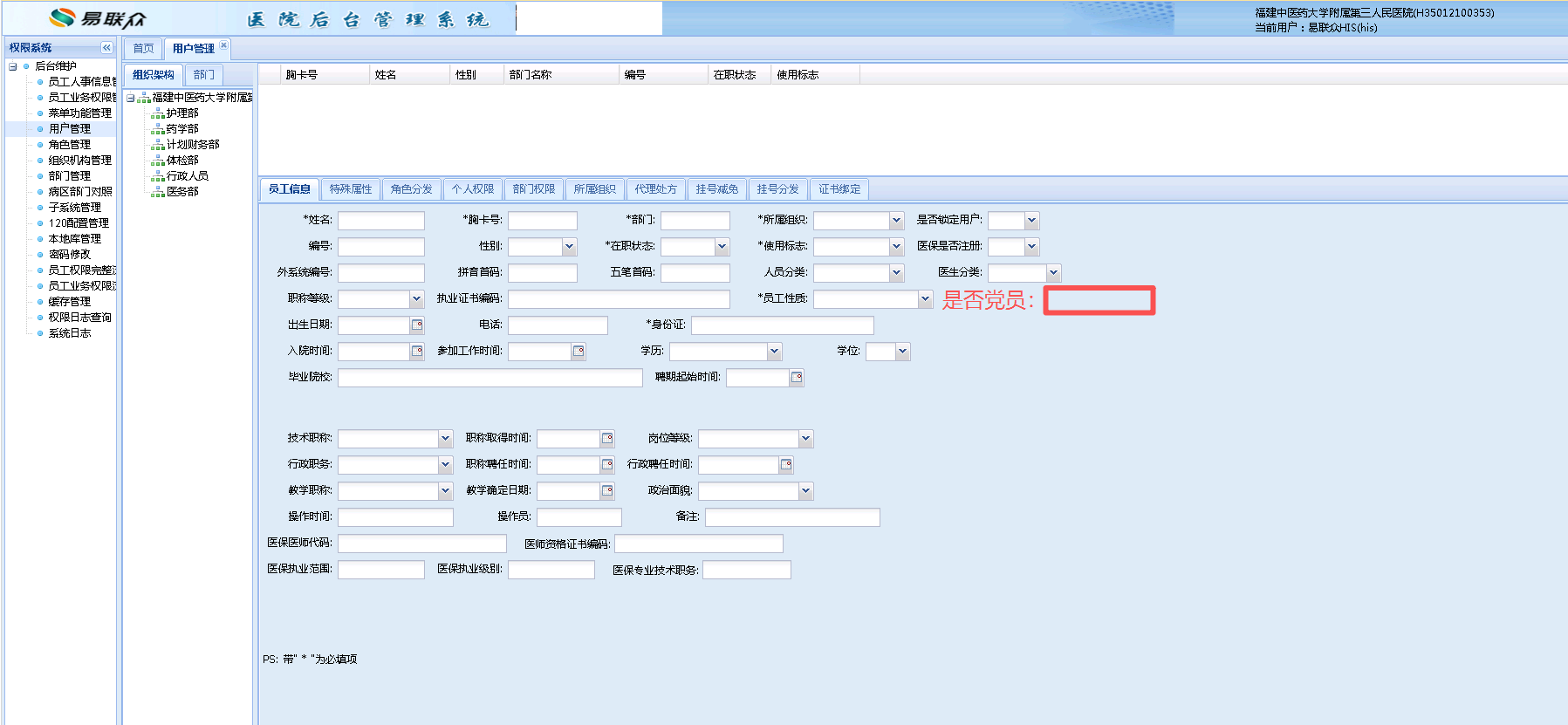This screenshot has height=725, width=1568.
Task: Sort the table by the 部门名称 column header
Action: click(561, 75)
